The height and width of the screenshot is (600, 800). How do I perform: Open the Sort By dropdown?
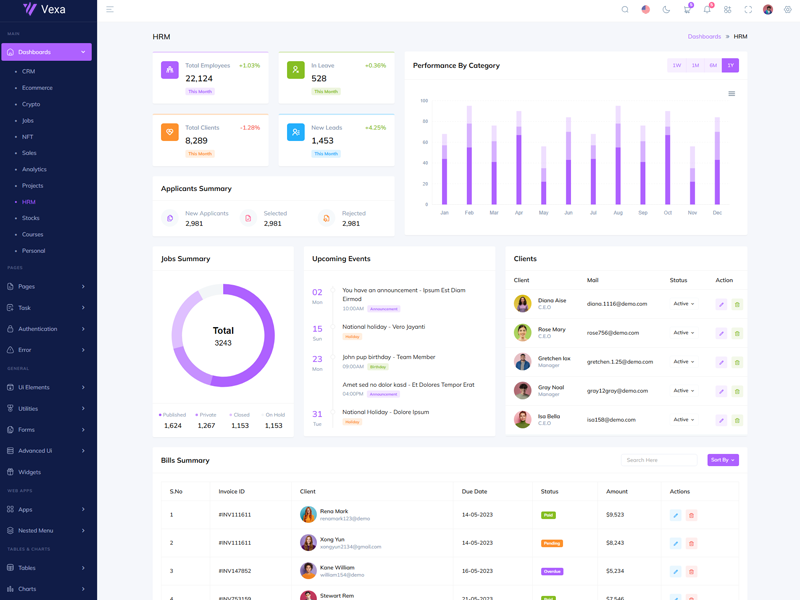point(722,460)
